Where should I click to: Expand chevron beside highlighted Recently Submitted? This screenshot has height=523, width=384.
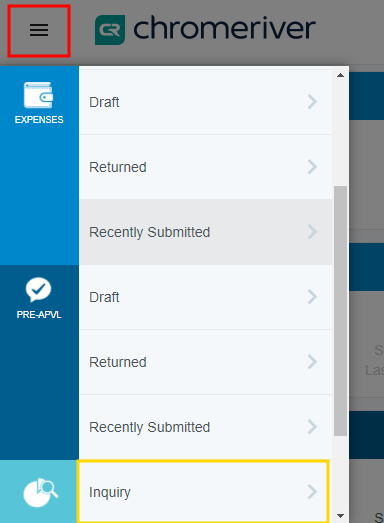[312, 232]
